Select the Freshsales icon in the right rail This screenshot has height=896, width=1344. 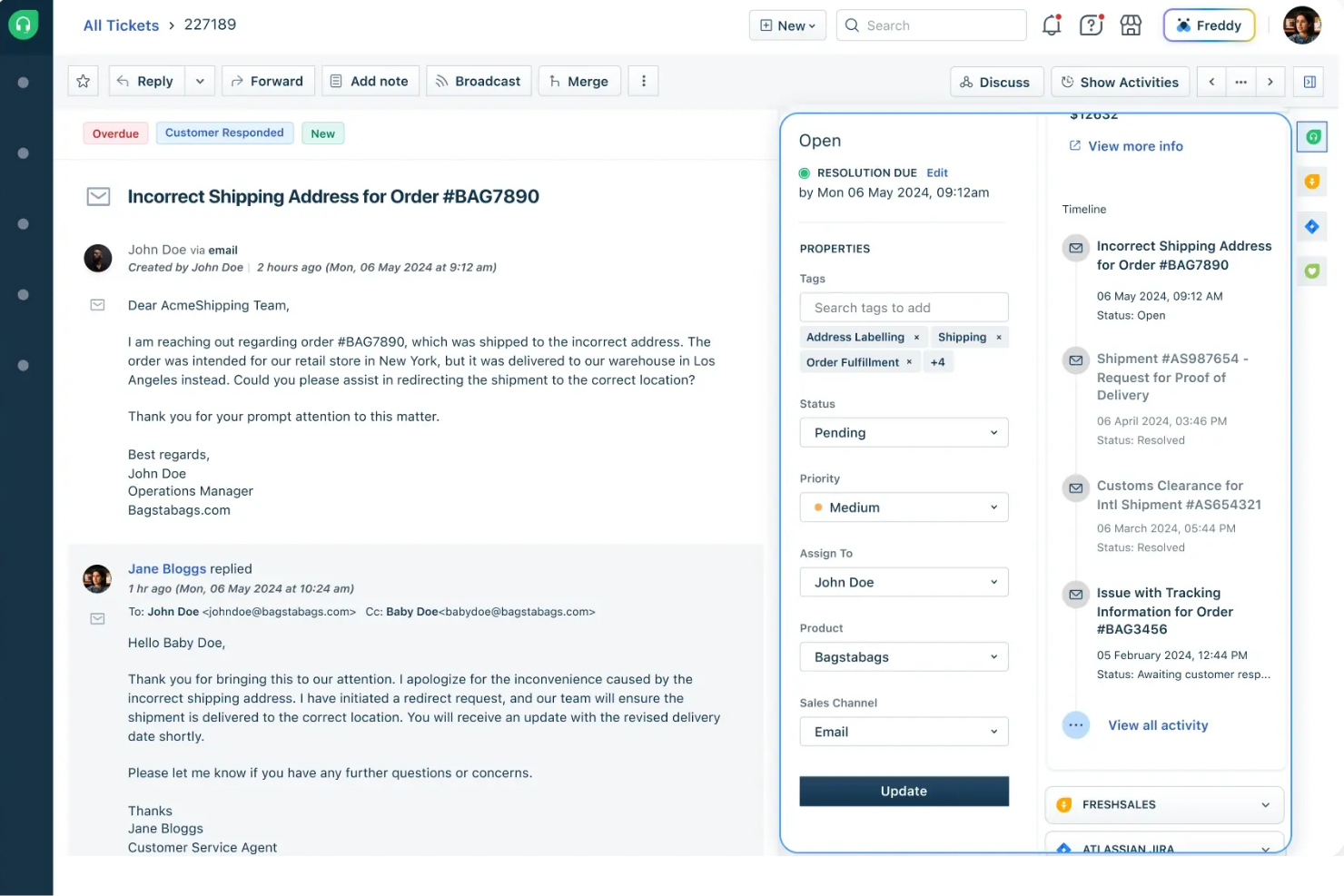pyautogui.click(x=1311, y=182)
